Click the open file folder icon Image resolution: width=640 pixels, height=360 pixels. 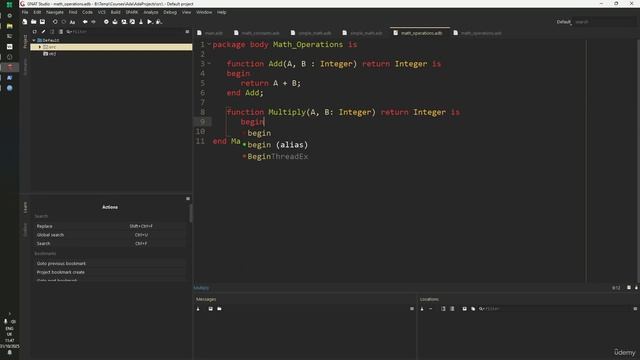point(33,22)
